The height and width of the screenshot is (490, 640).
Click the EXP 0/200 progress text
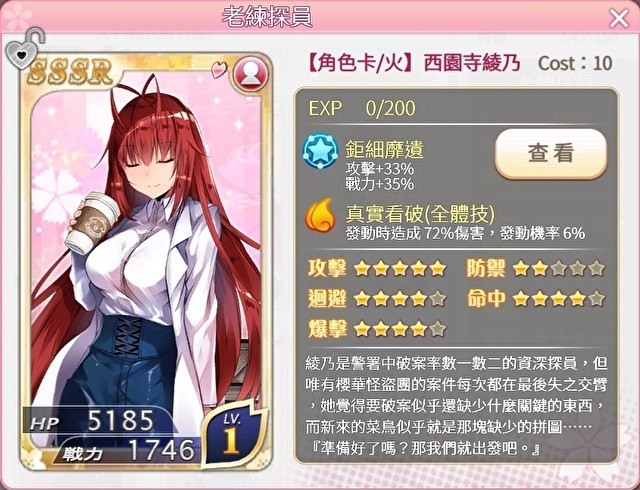click(x=362, y=108)
